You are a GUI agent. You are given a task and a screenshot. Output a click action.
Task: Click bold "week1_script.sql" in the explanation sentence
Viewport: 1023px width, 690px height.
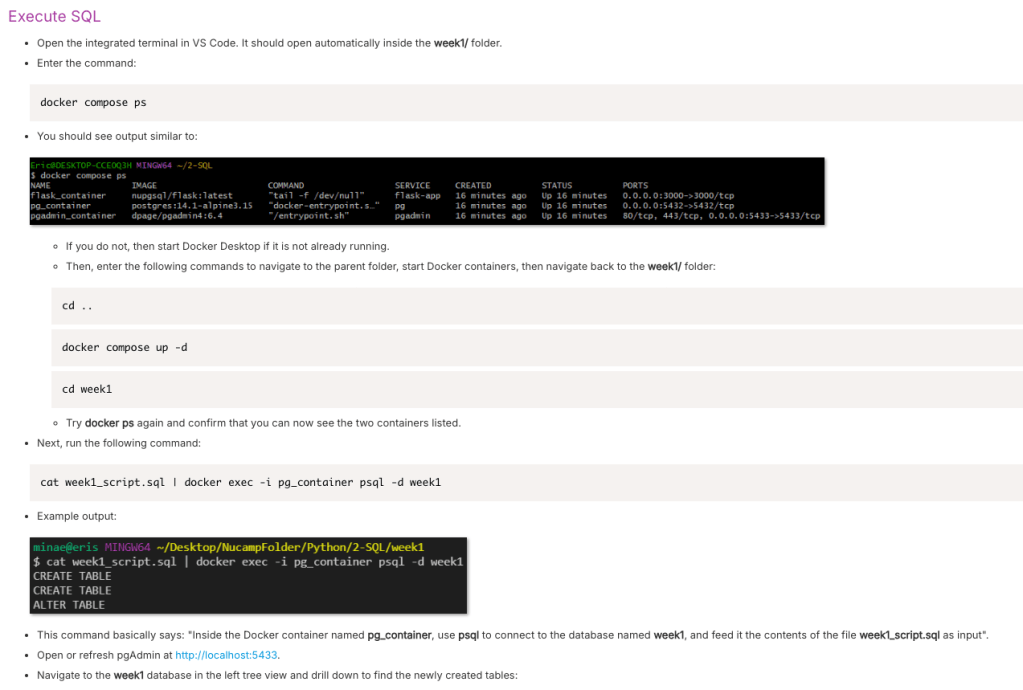pyautogui.click(x=899, y=635)
